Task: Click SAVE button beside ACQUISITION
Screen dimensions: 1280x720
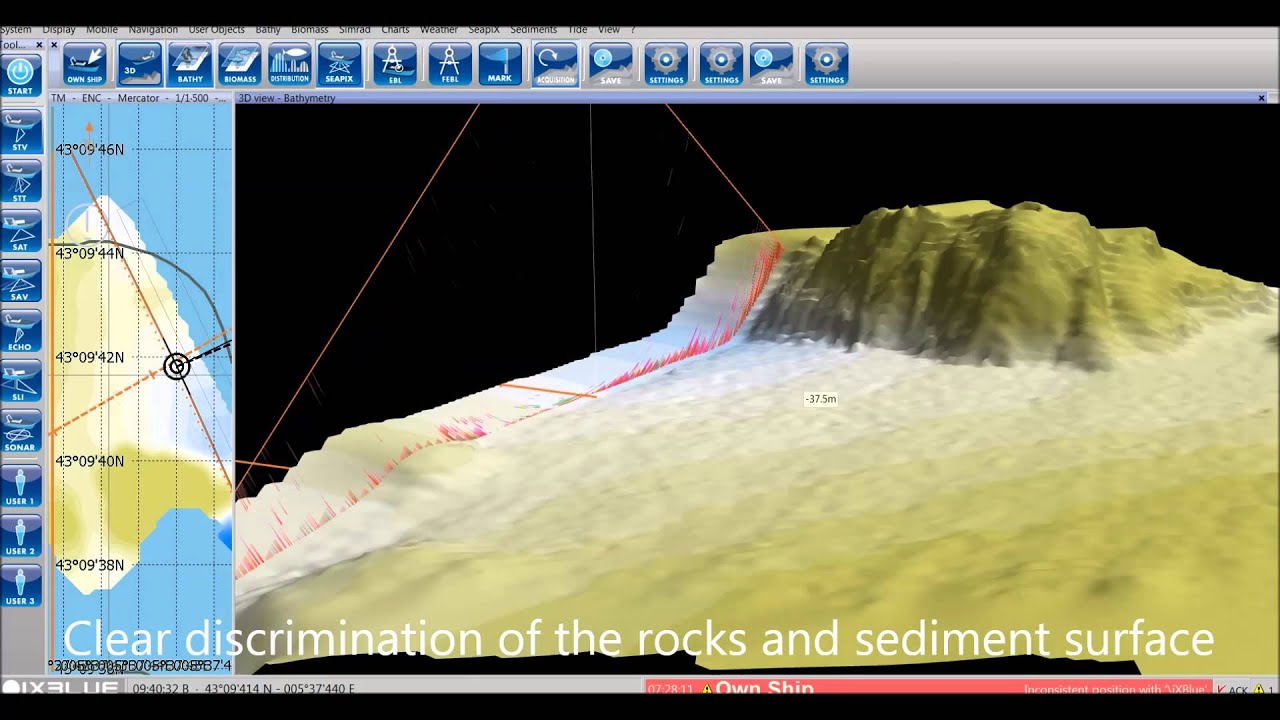Action: [x=610, y=64]
